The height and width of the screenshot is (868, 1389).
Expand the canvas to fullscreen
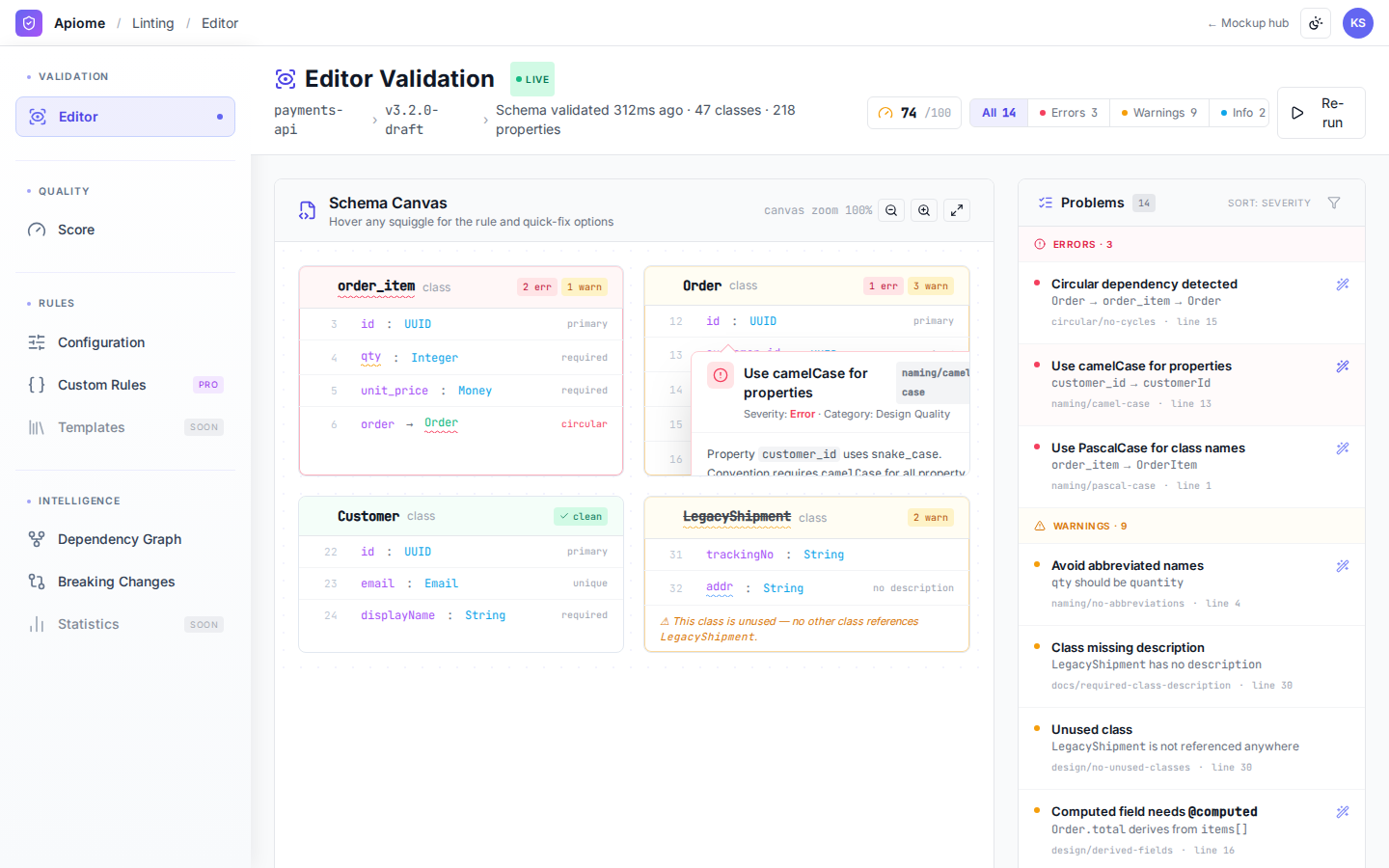[x=957, y=210]
